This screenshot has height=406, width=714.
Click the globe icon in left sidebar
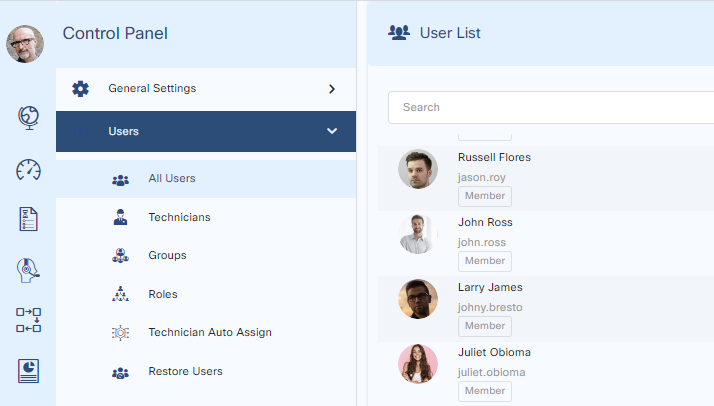28,117
